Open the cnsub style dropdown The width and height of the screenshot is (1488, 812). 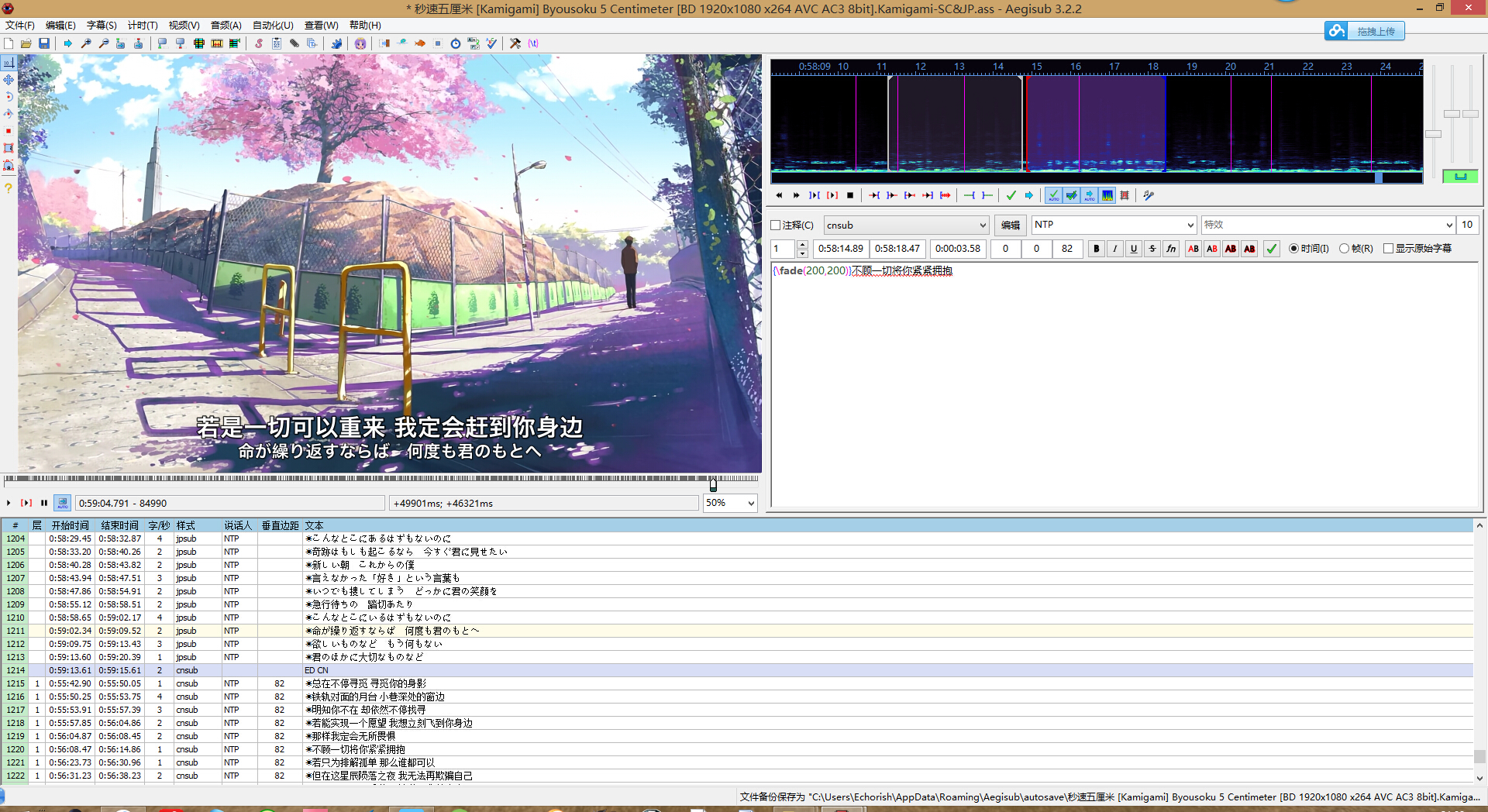906,225
